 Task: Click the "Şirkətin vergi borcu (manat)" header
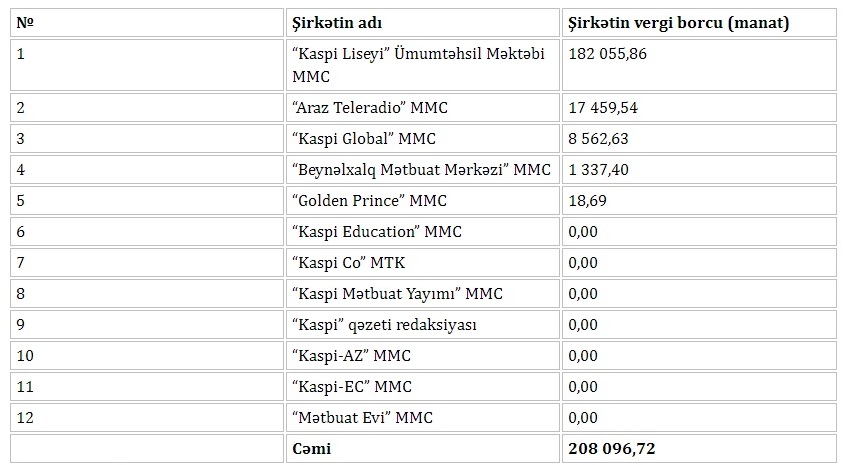(678, 23)
